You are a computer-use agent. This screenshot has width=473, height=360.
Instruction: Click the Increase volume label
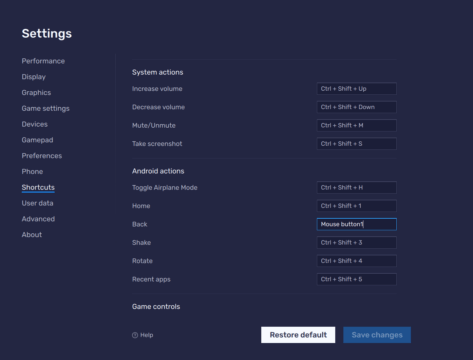tap(157, 89)
